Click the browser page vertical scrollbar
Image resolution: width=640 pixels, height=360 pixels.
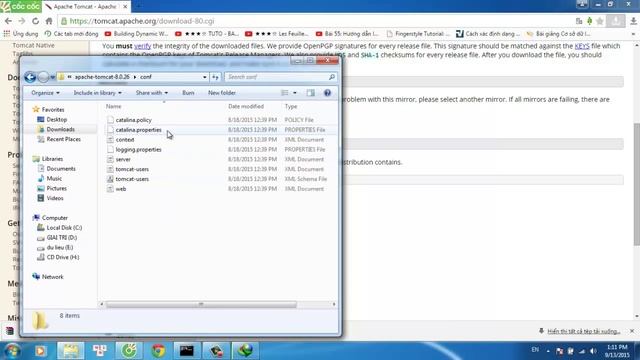[x=636, y=184]
